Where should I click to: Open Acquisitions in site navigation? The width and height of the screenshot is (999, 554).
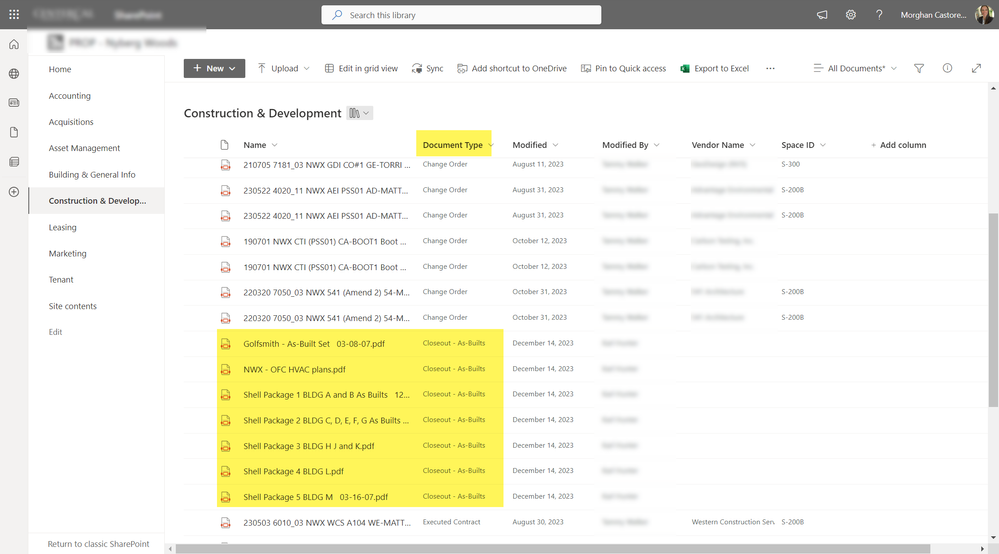pyautogui.click(x=71, y=122)
